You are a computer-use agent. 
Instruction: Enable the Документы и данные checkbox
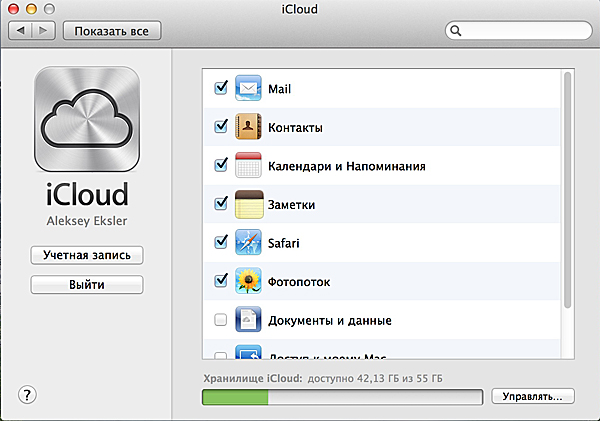pyautogui.click(x=221, y=320)
